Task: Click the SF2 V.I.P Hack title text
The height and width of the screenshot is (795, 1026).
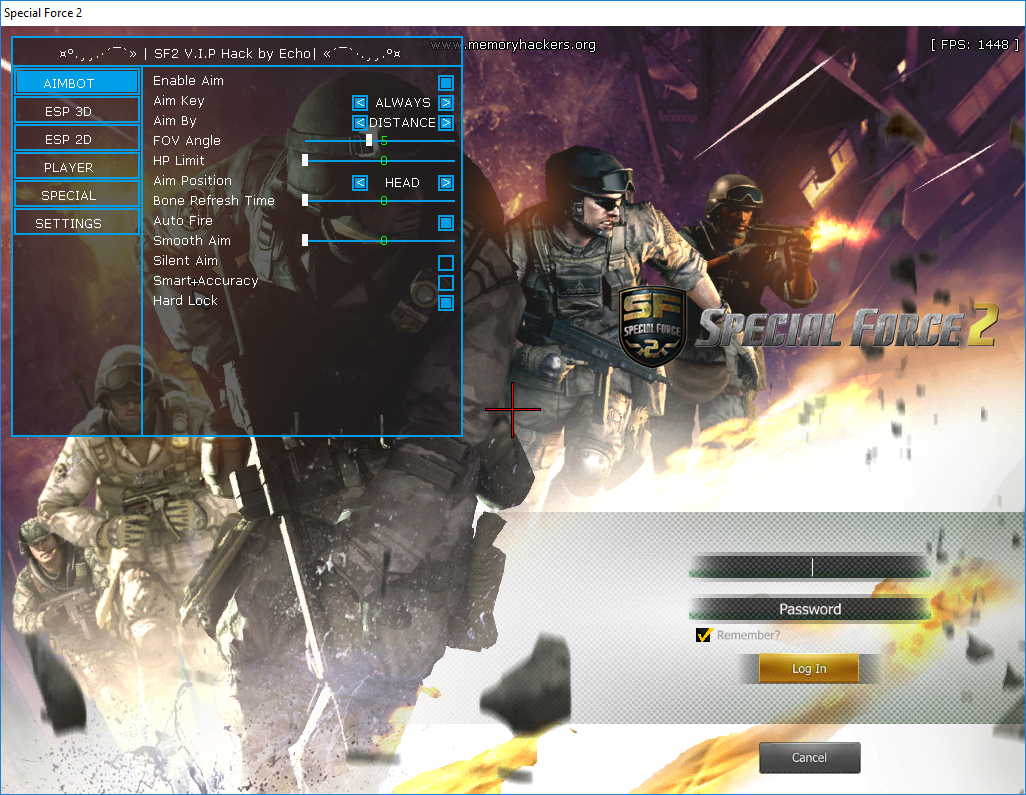Action: (x=232, y=53)
